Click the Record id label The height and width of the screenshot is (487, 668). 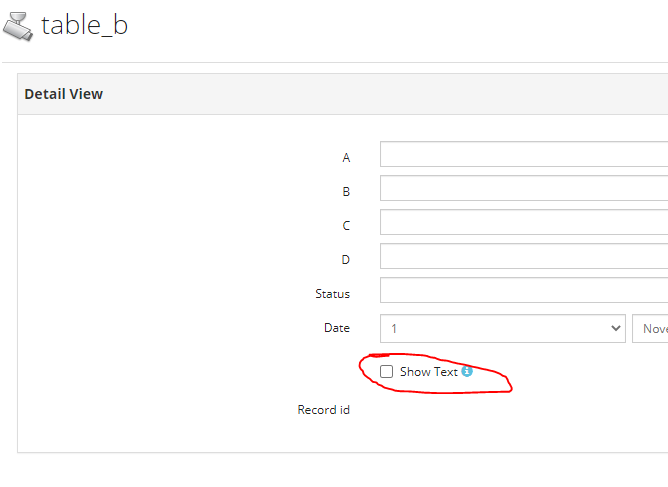click(x=323, y=409)
